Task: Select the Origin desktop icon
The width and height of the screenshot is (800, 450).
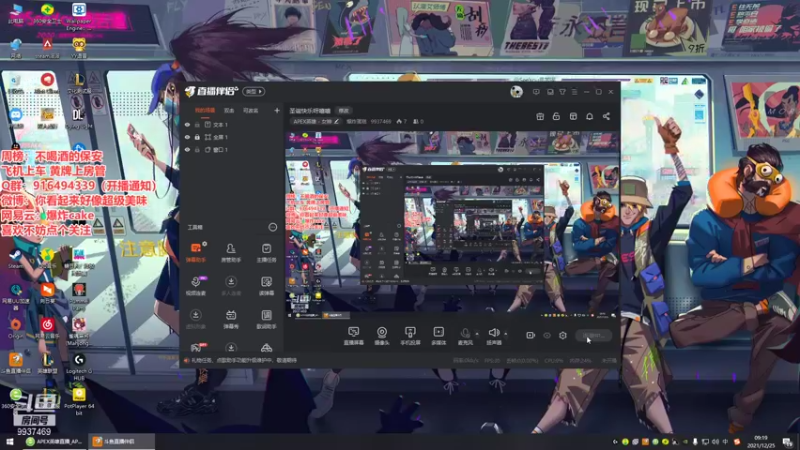Action: point(15,329)
